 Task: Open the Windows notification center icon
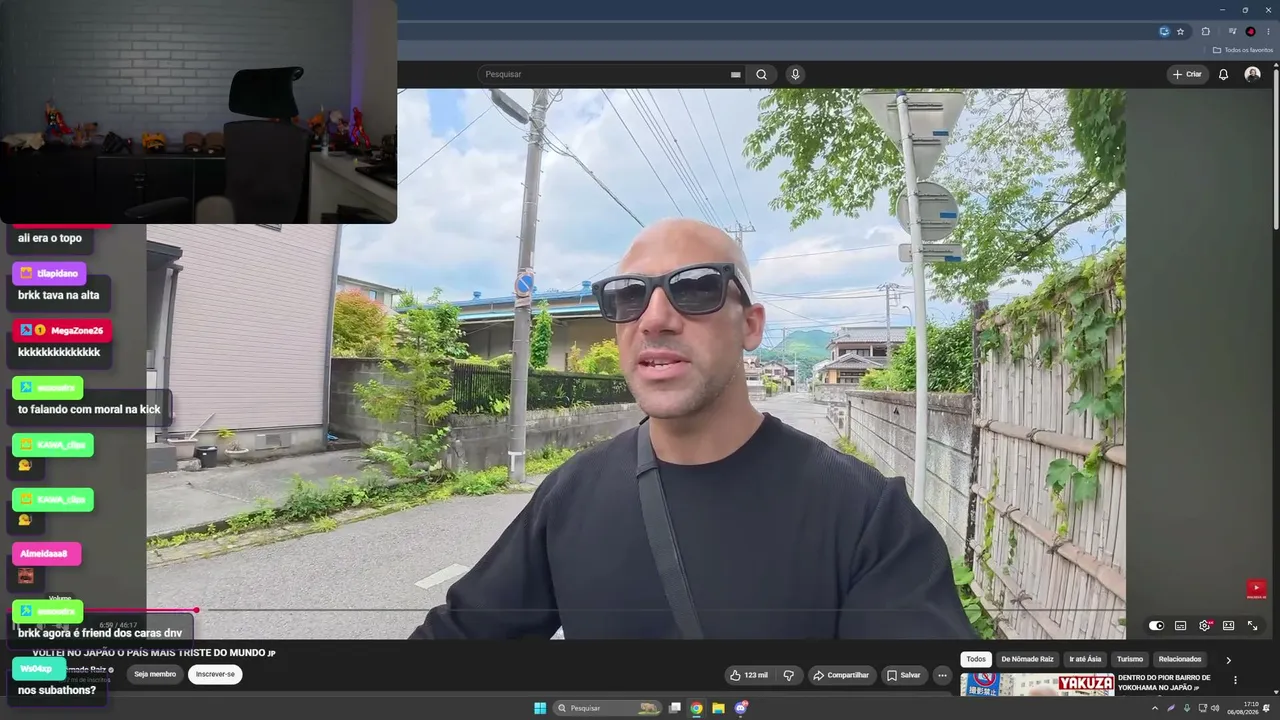[1267, 708]
